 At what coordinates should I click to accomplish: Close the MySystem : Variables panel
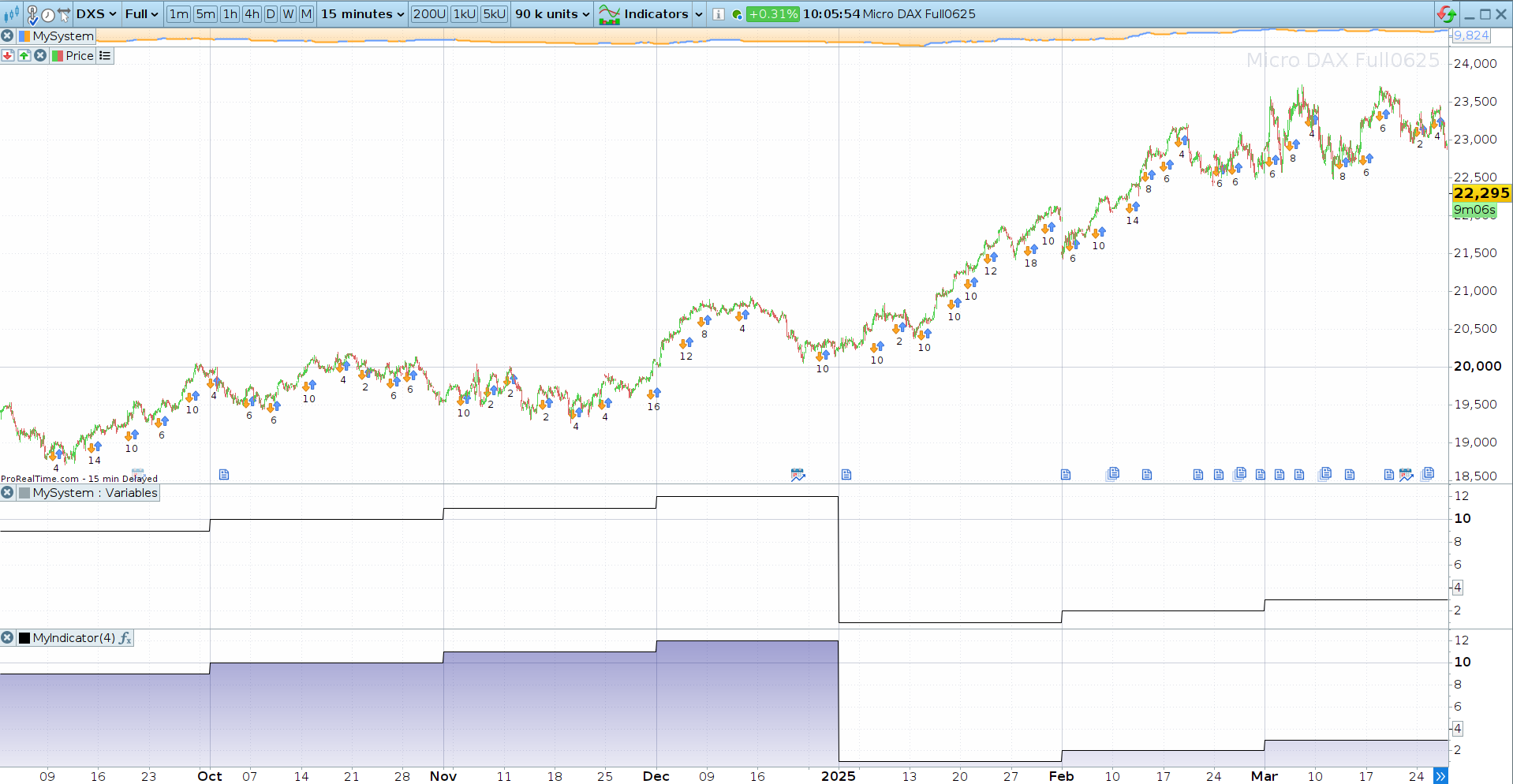pos(7,492)
